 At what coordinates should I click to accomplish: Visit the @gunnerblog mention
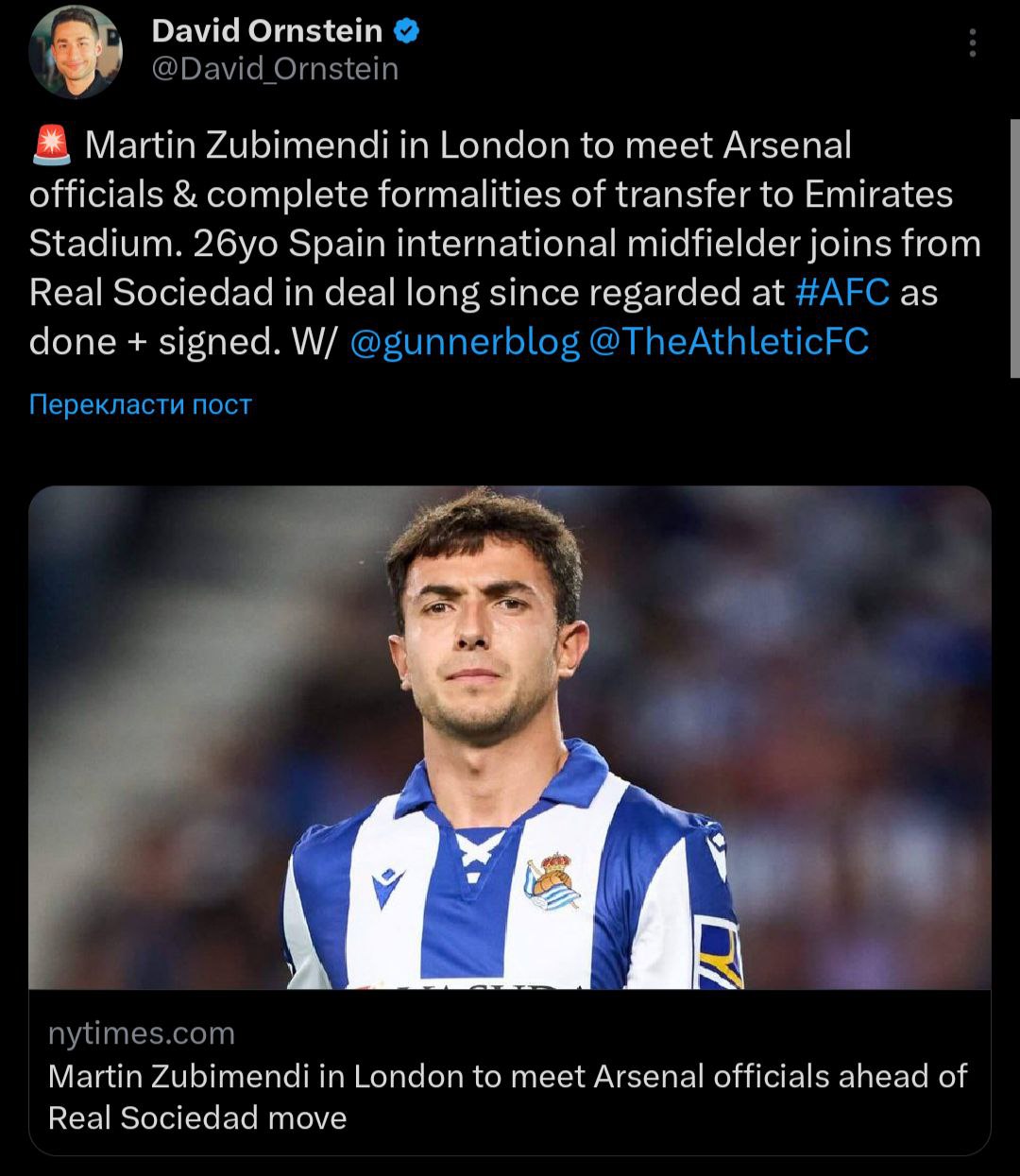pos(465,342)
